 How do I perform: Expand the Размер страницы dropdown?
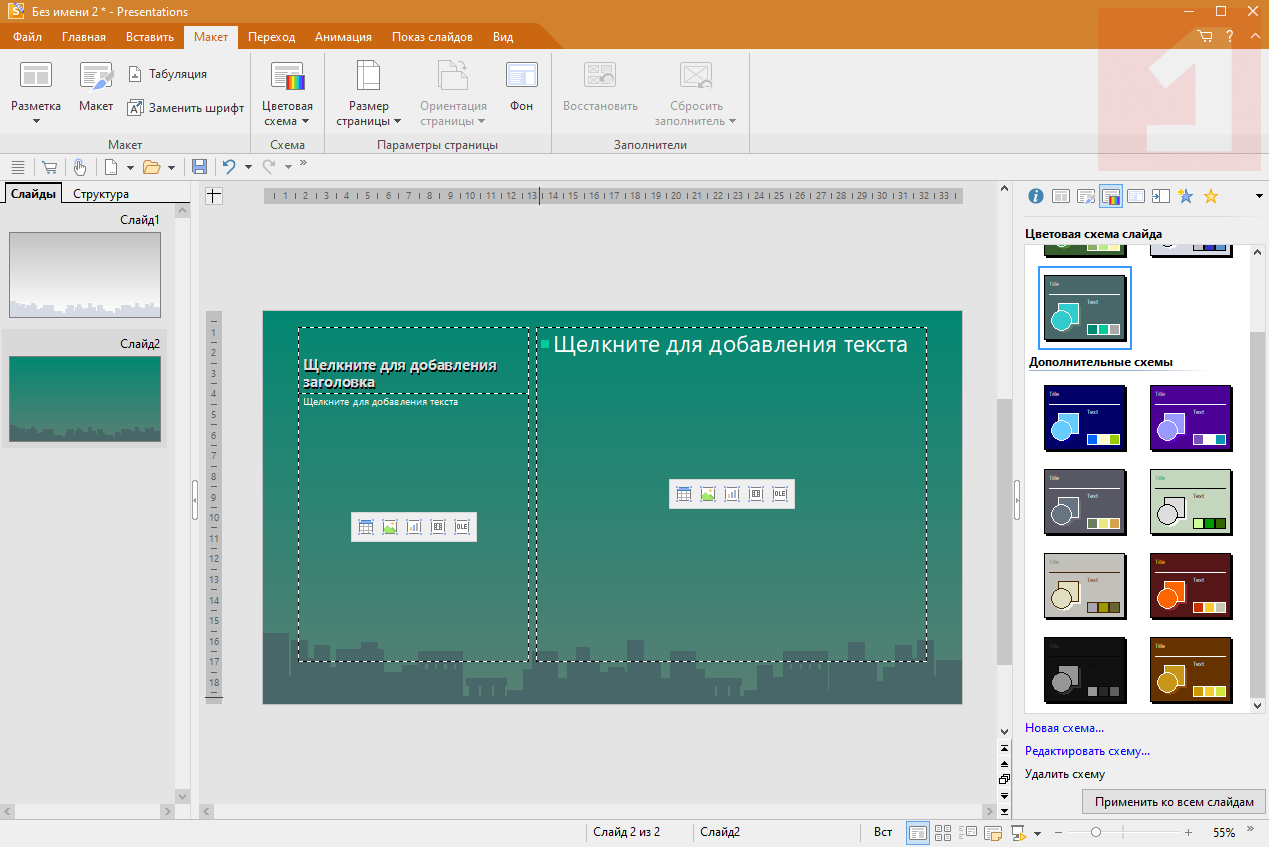(368, 113)
